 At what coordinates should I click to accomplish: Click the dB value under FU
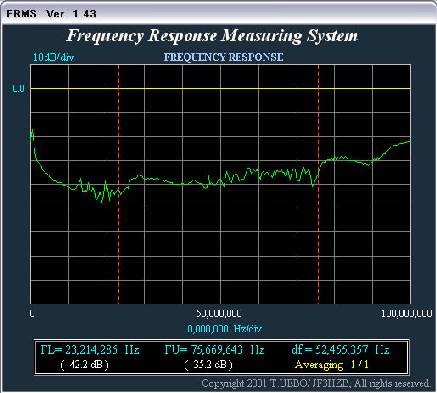pyautogui.click(x=209, y=365)
